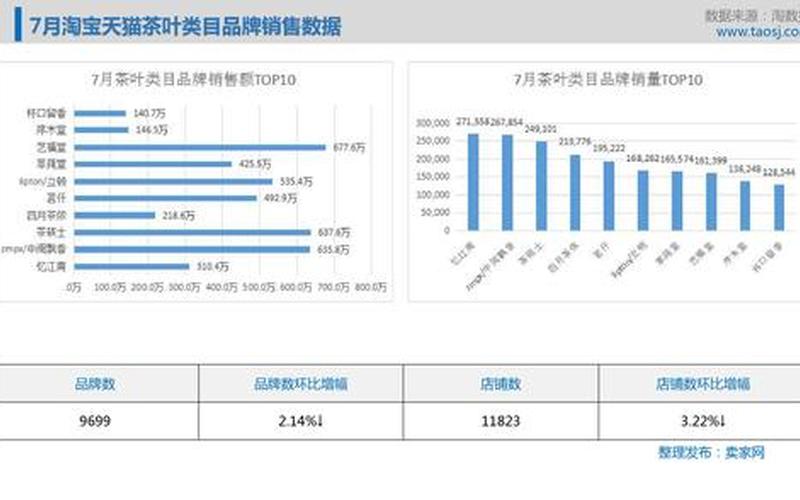Click the 492.9万 value label
Image resolution: width=800 pixels, height=500 pixels.
[280, 198]
